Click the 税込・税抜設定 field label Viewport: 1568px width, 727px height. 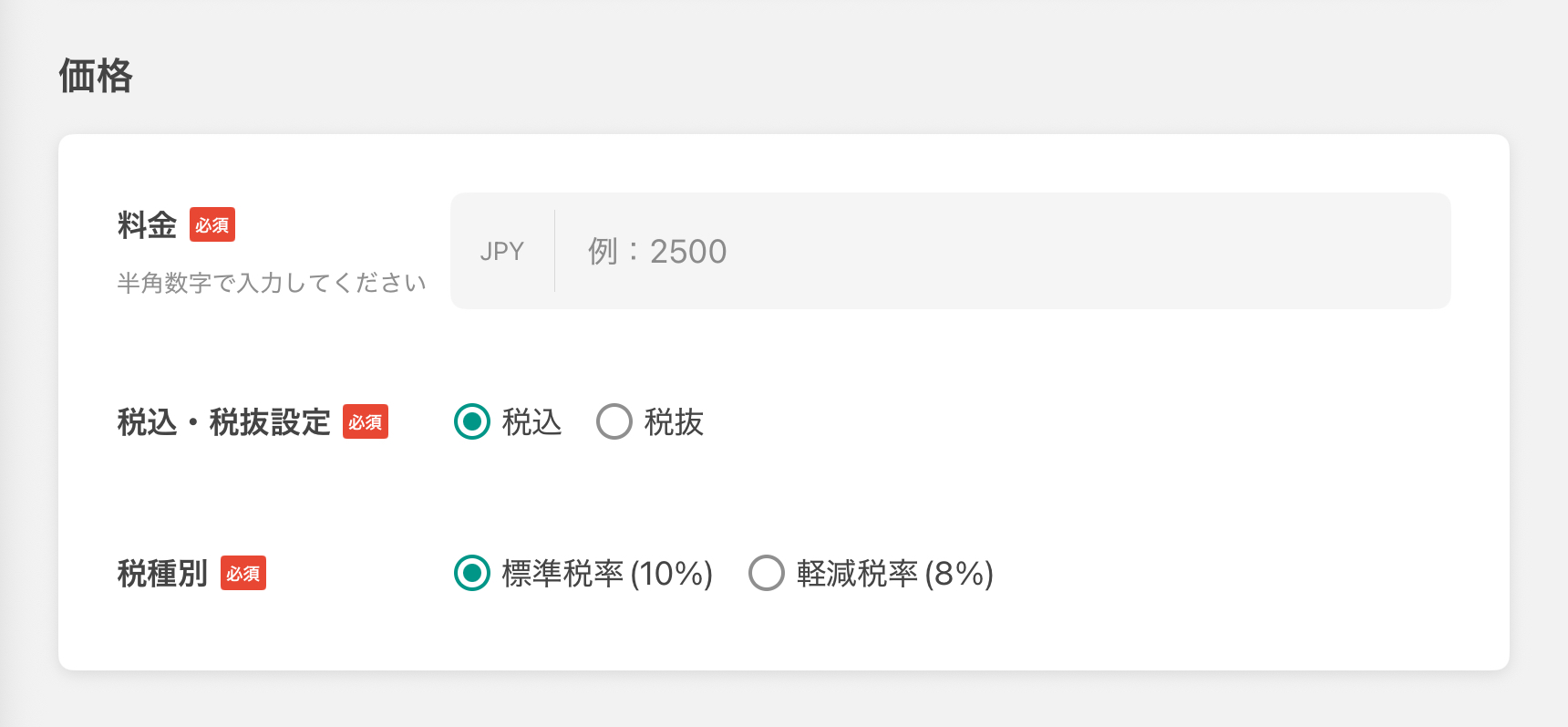[x=223, y=422]
